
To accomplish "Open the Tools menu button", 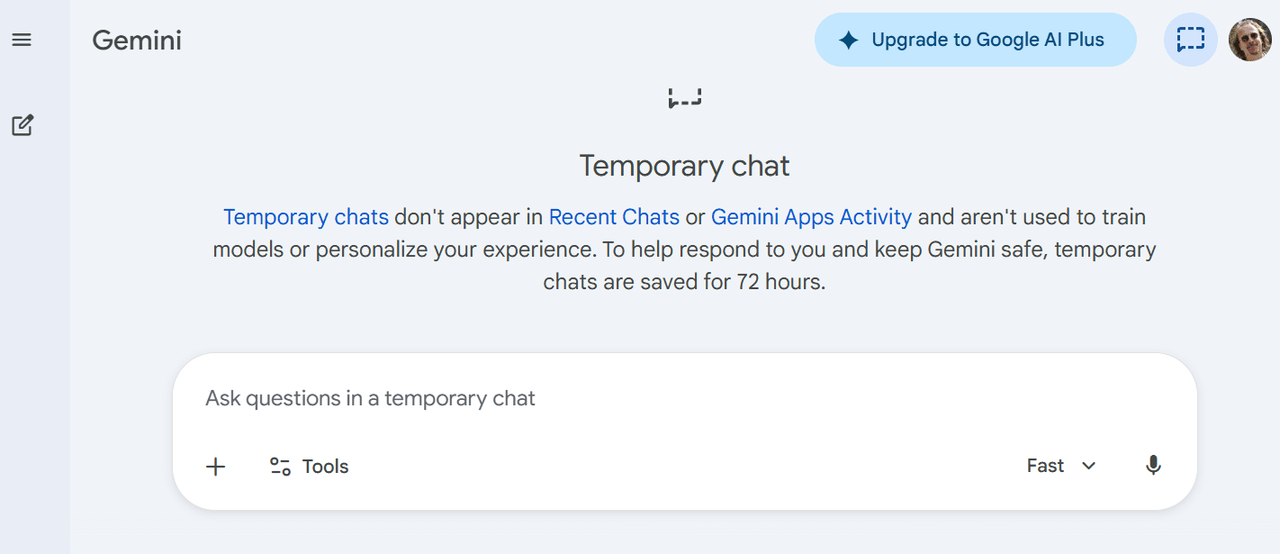I will (x=309, y=466).
